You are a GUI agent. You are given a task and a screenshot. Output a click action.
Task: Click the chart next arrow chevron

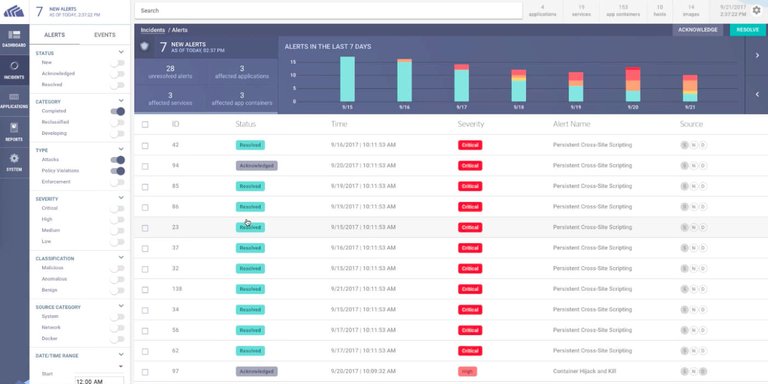click(x=757, y=56)
